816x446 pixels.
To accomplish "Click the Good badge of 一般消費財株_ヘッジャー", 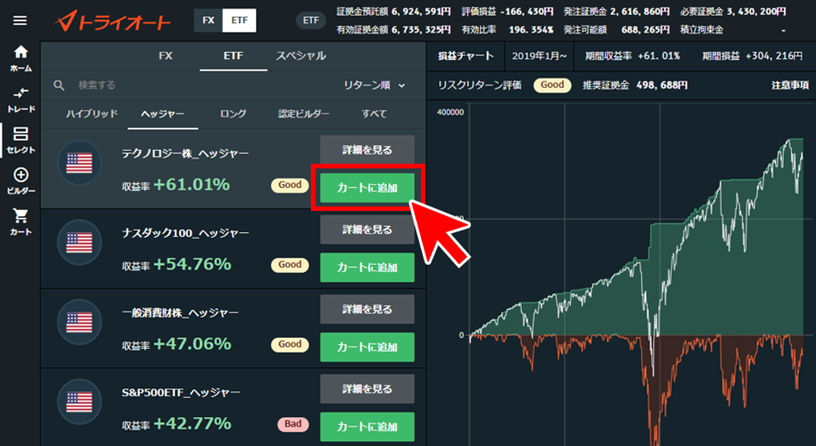I will (290, 345).
